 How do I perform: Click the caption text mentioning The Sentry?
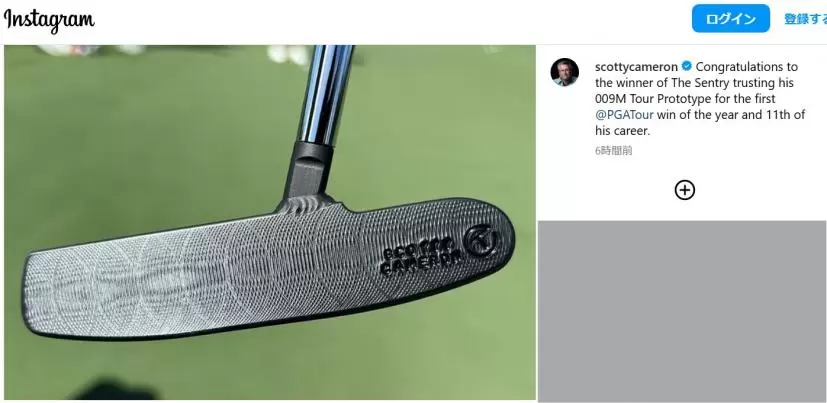point(700,99)
